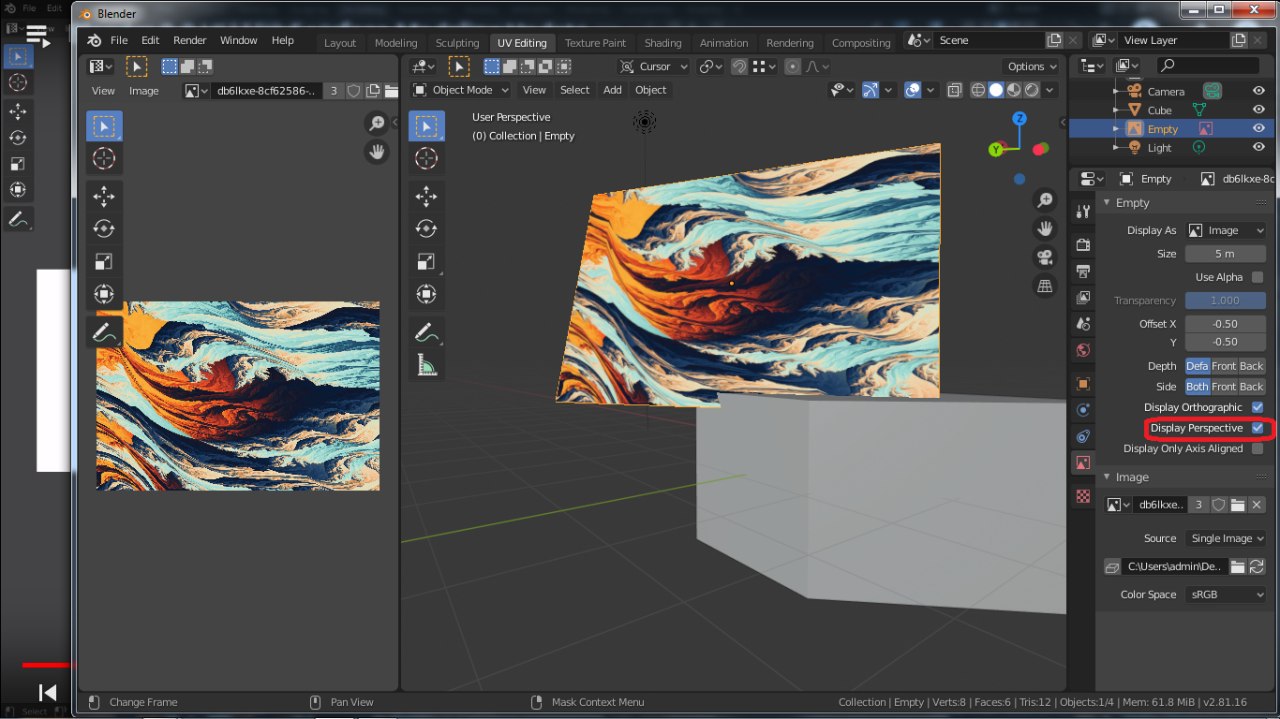The height and width of the screenshot is (719, 1280).
Task: Toggle Display Orthographic checkbox
Action: click(x=1258, y=407)
